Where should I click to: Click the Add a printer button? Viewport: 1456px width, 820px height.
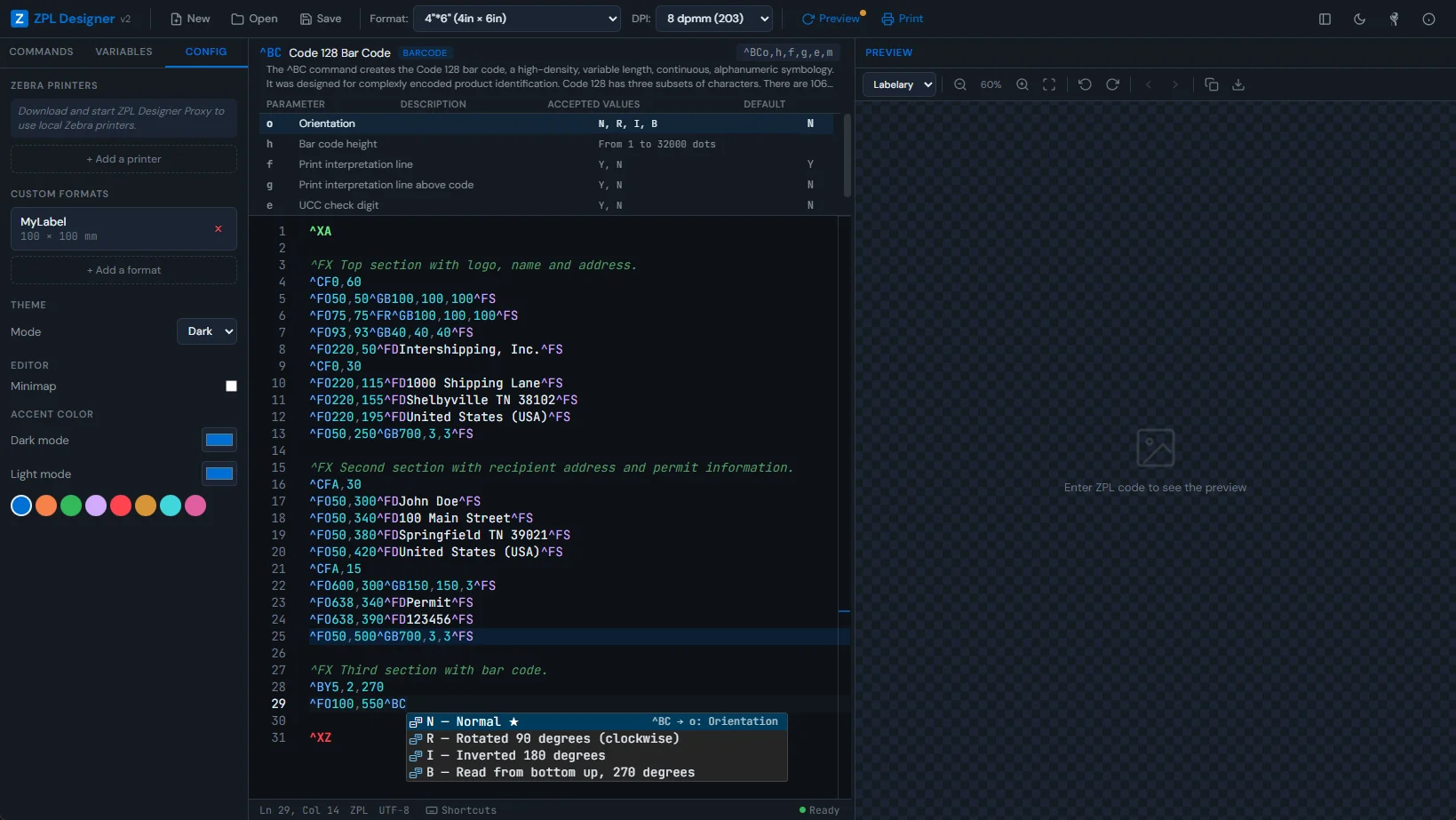tap(123, 158)
